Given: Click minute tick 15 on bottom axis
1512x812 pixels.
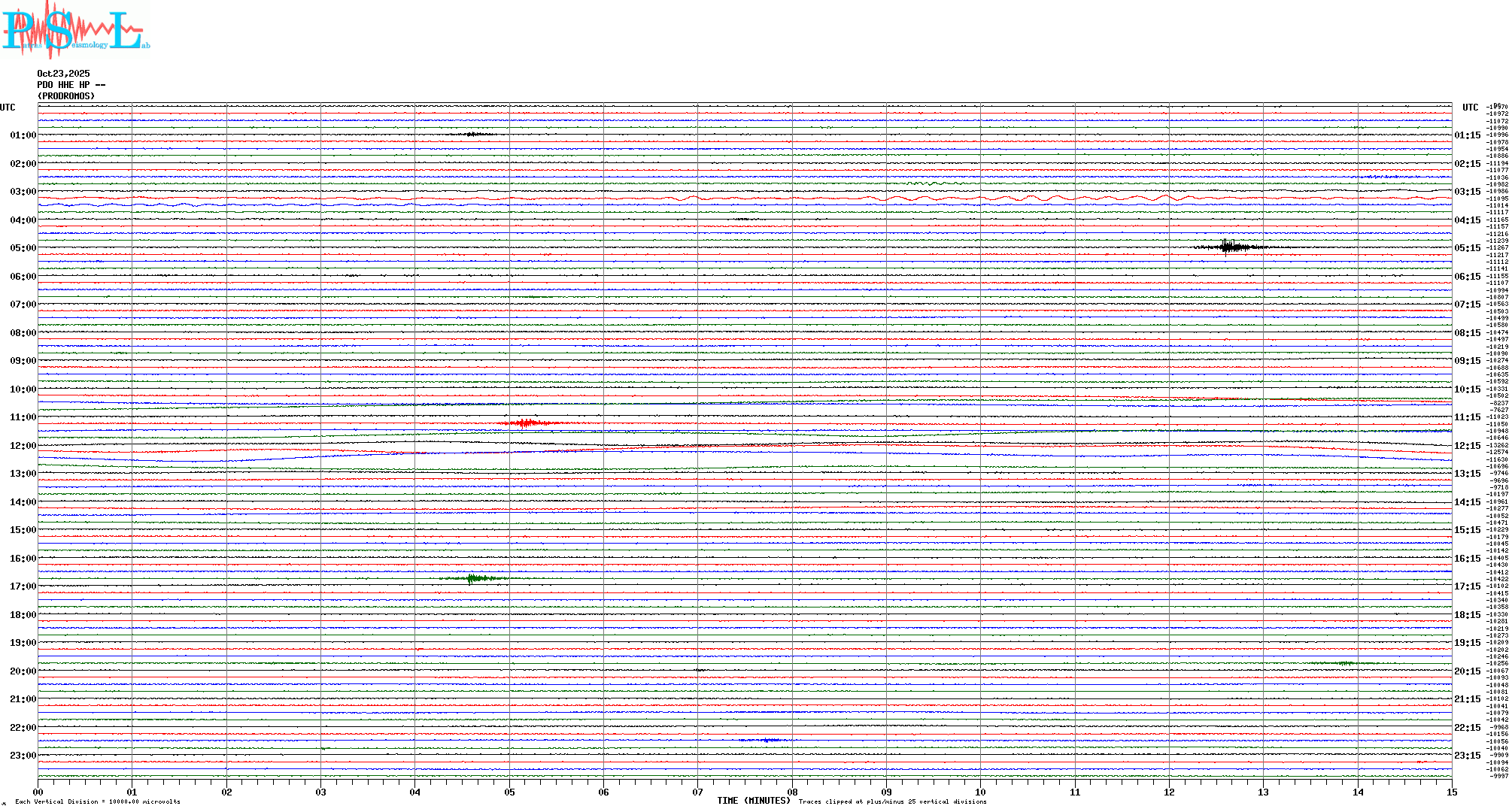Looking at the screenshot, I should [1451, 792].
